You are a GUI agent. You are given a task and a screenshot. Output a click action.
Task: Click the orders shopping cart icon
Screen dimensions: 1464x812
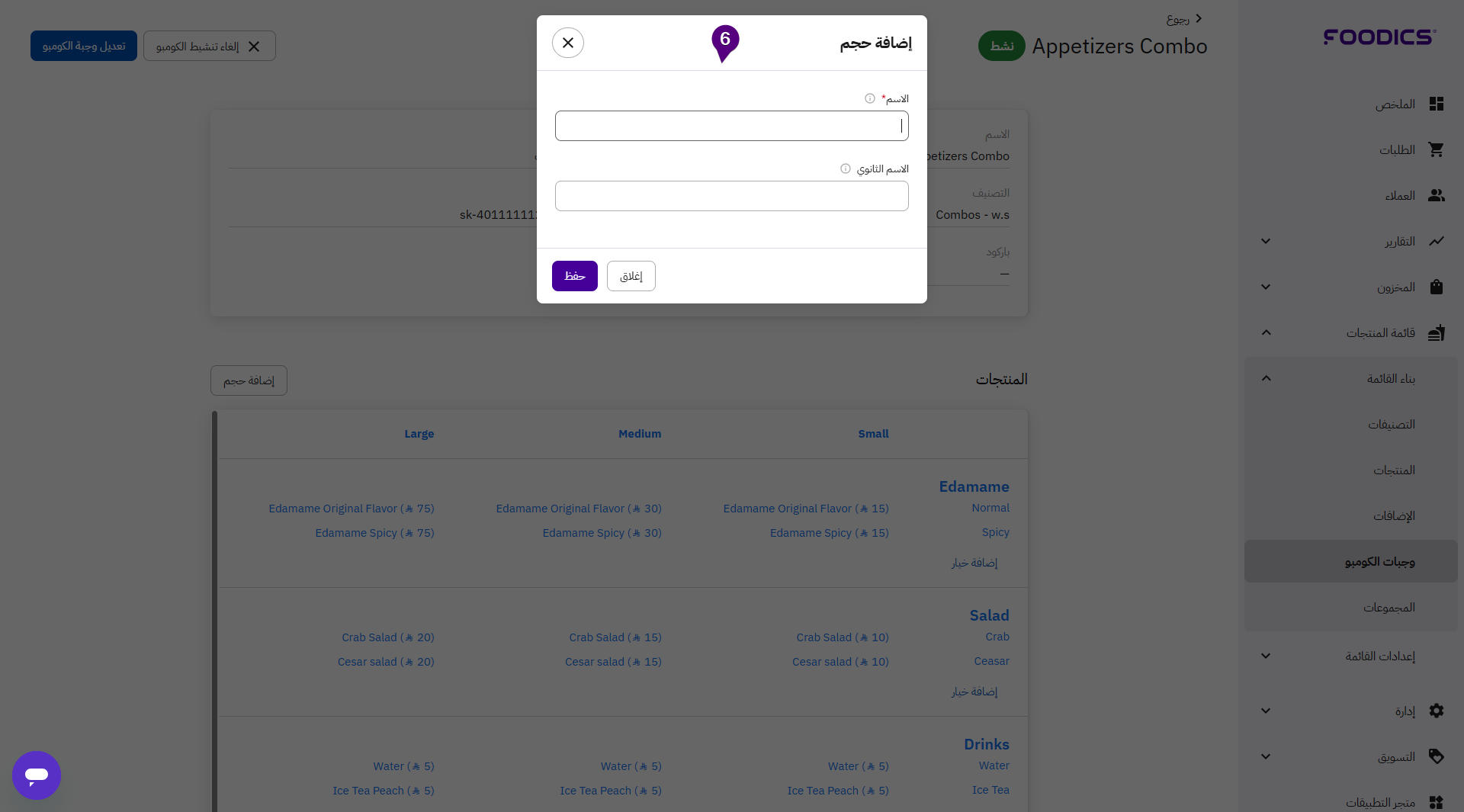coord(1436,149)
